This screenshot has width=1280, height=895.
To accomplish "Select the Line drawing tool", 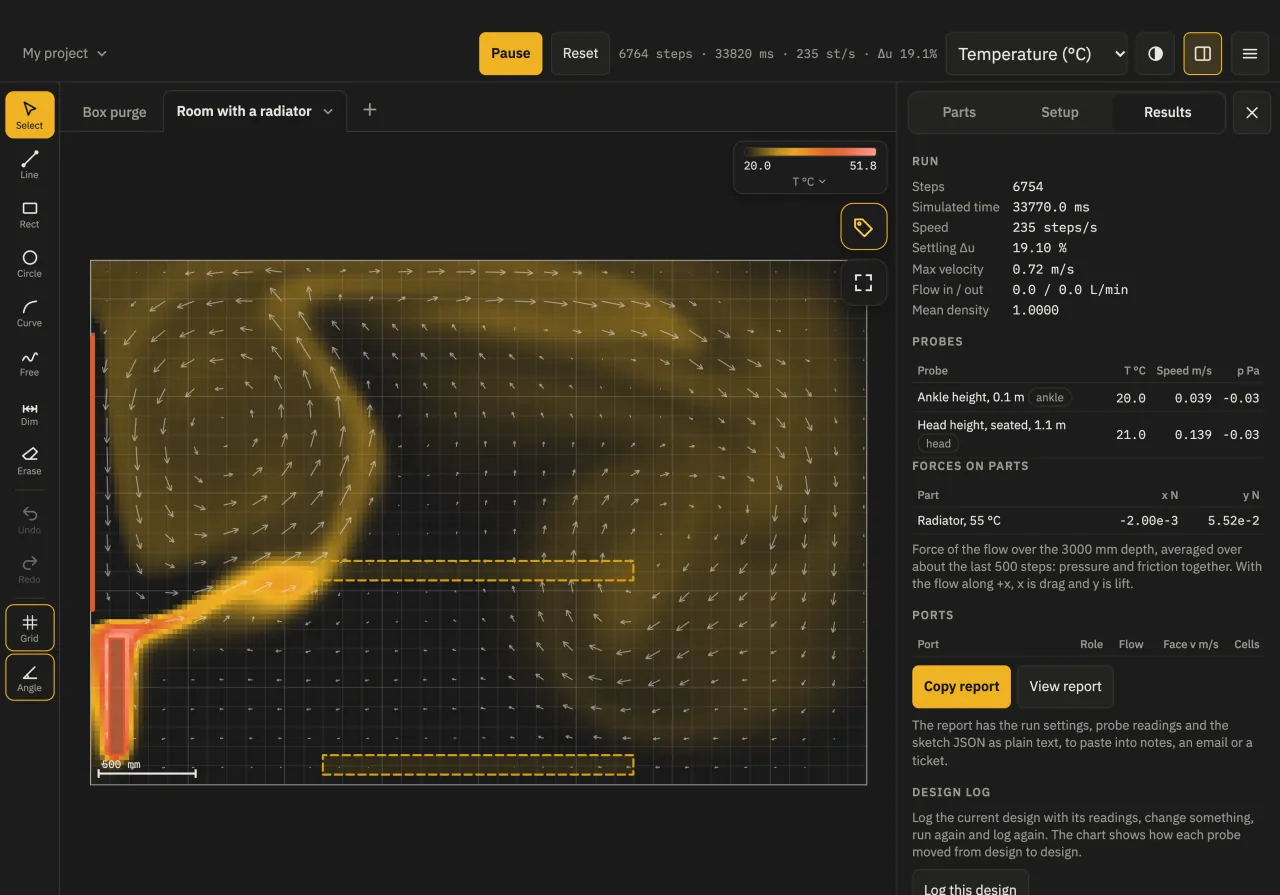I will pos(29,164).
